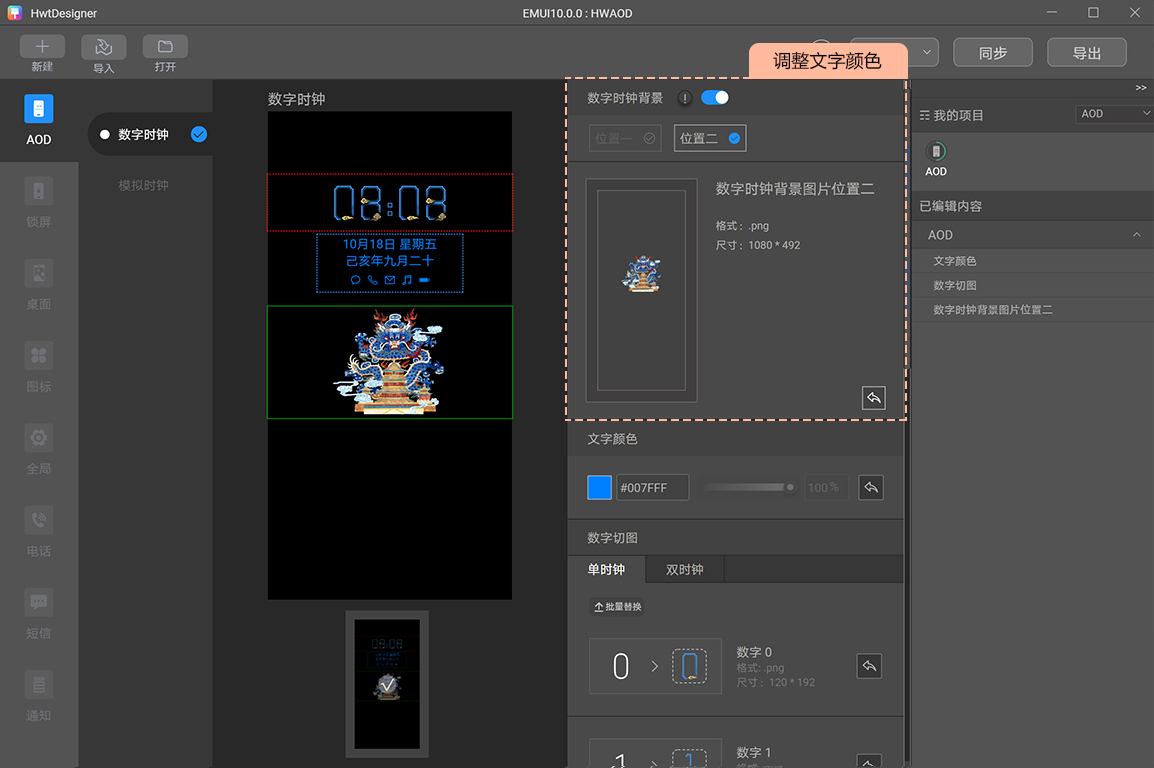The image size is (1154, 768).
Task: Click the dragon image area in preview
Action: [x=390, y=362]
